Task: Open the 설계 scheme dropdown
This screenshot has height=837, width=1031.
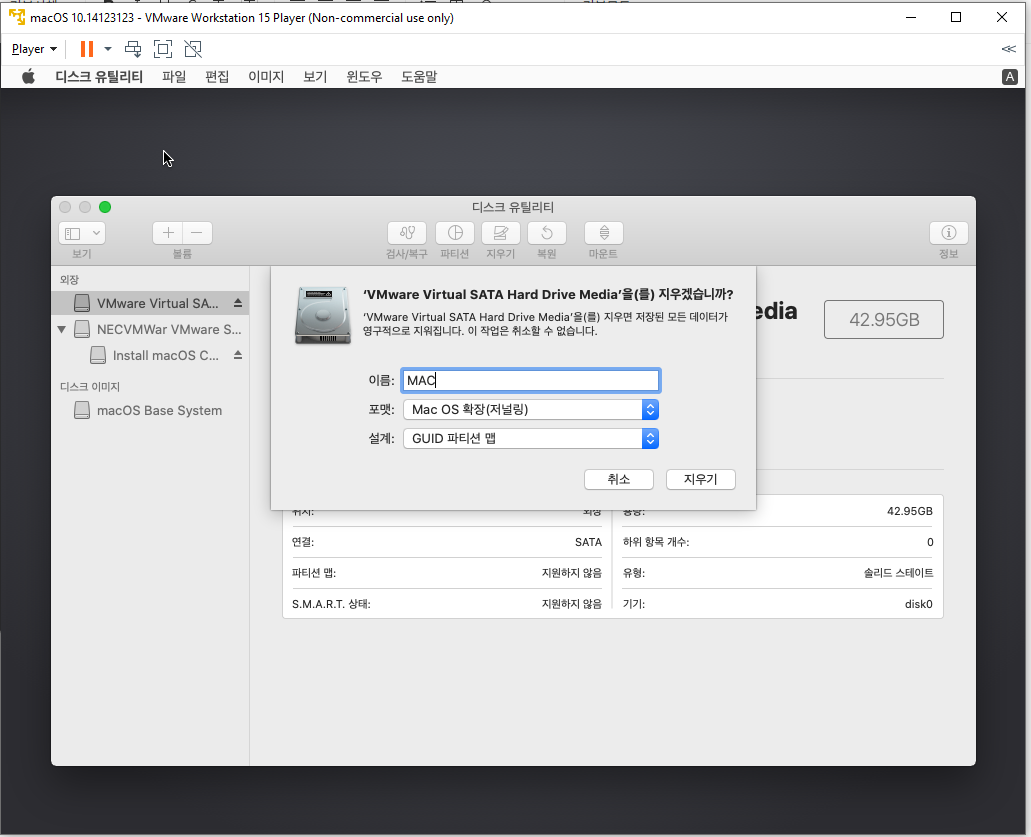Action: tap(531, 439)
